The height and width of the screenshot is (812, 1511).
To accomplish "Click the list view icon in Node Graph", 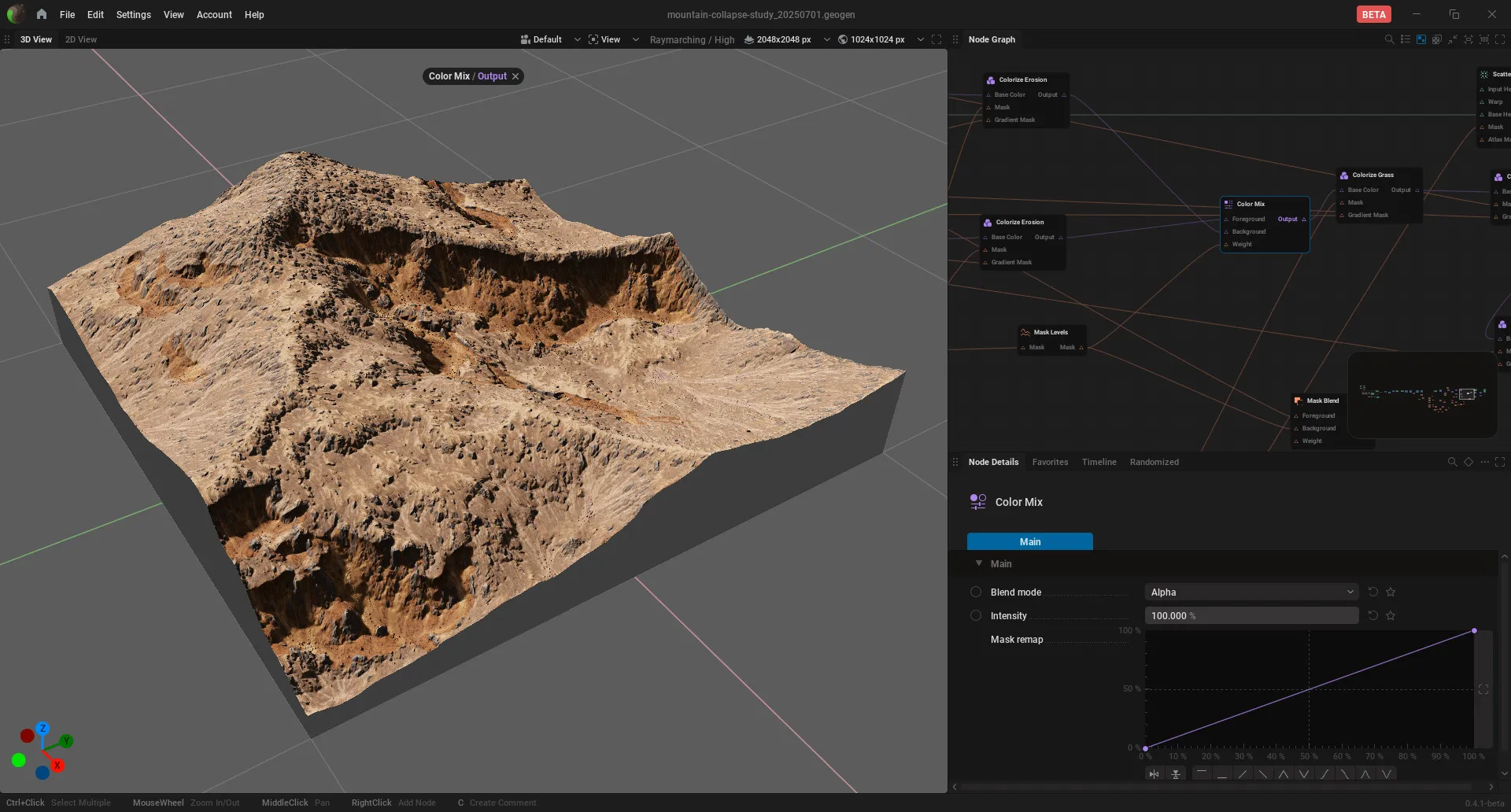I will tap(1406, 39).
